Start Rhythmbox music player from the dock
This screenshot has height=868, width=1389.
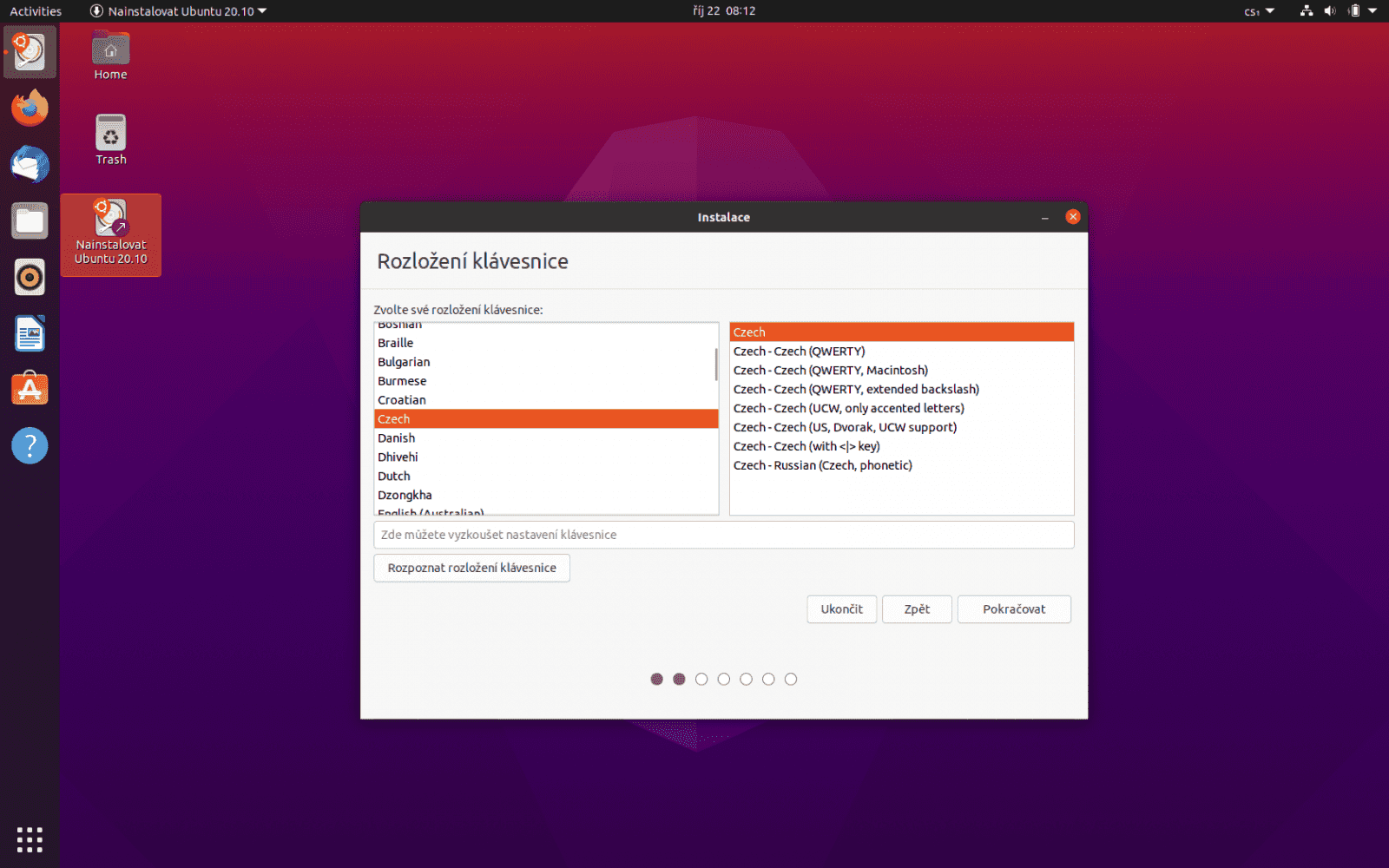pos(29,277)
